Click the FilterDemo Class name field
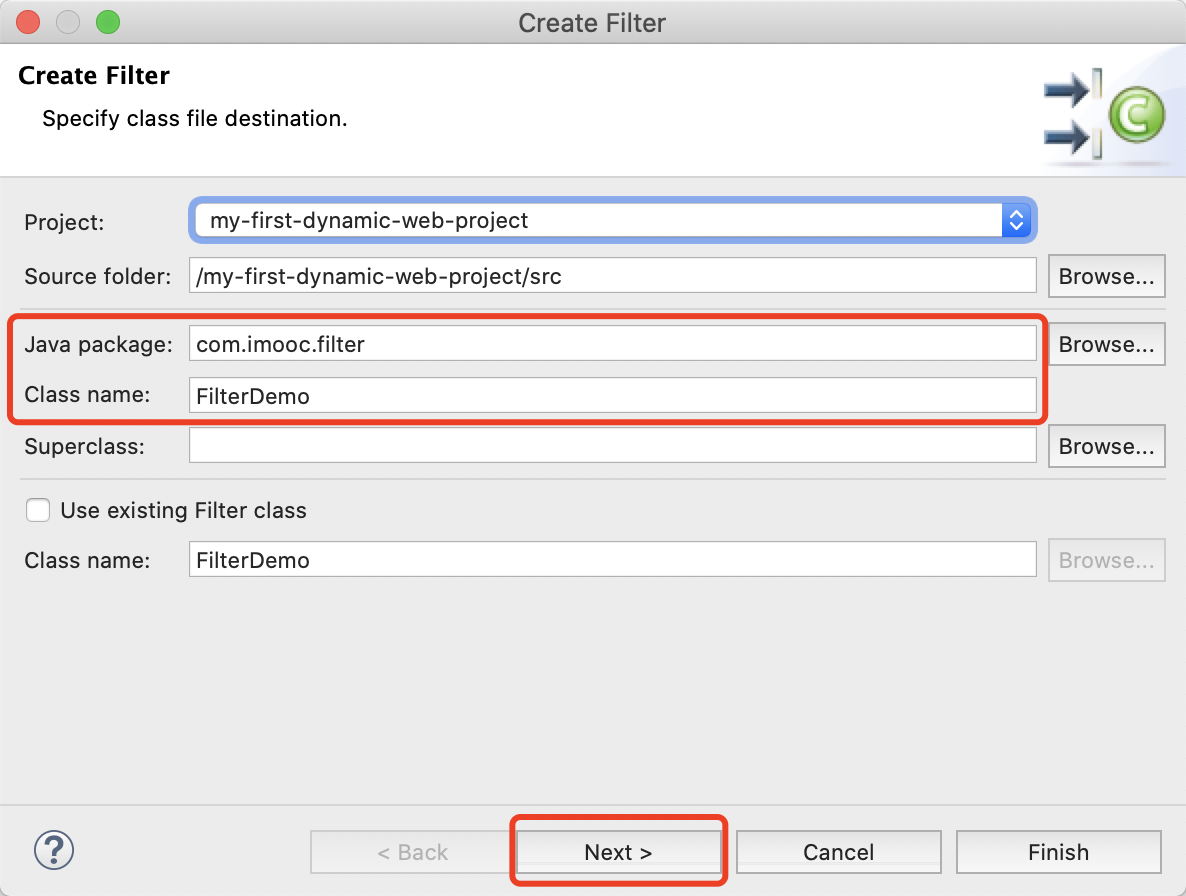Image resolution: width=1186 pixels, height=896 pixels. point(612,396)
